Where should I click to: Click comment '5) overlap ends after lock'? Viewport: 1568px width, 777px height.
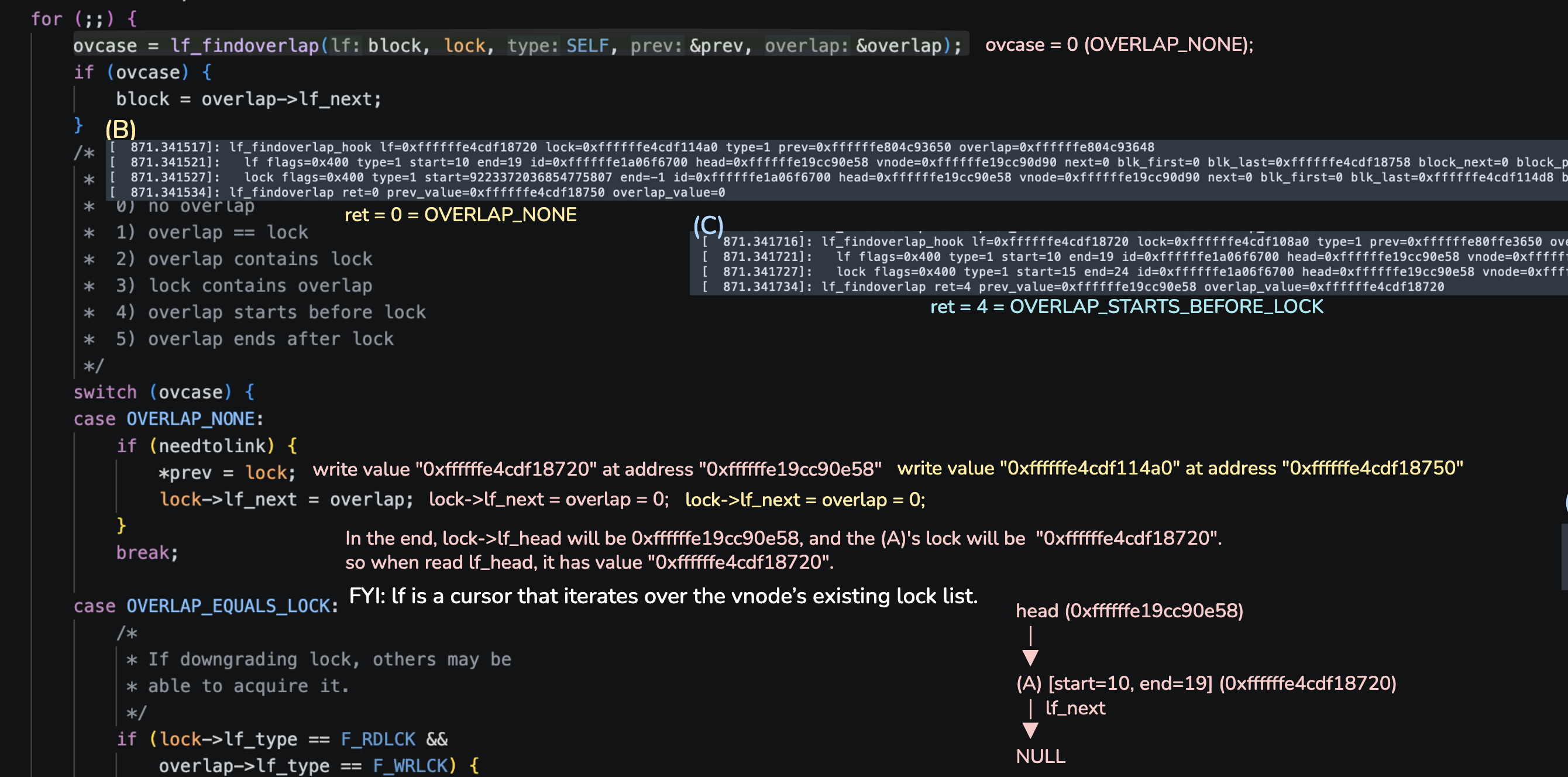tap(255, 339)
